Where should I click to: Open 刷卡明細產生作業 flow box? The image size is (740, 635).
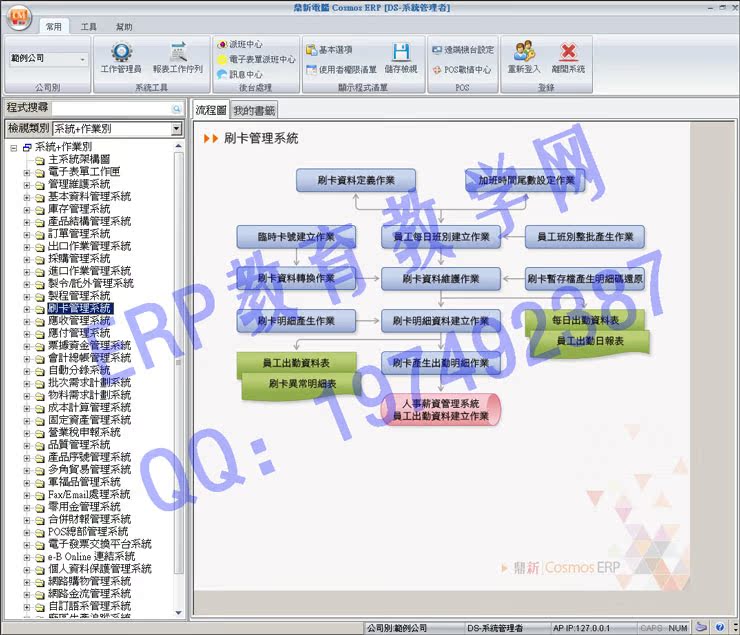[296, 321]
